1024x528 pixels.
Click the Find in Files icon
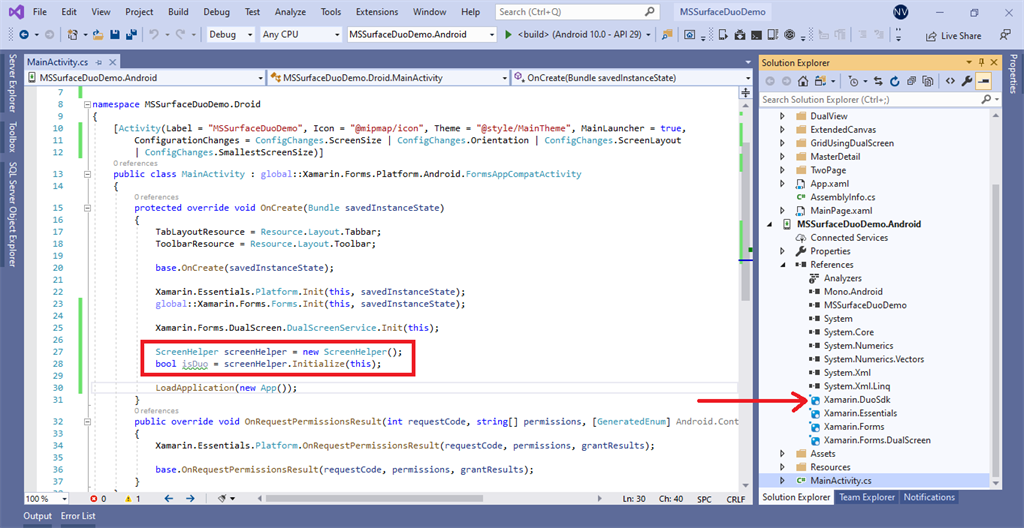tap(667, 35)
